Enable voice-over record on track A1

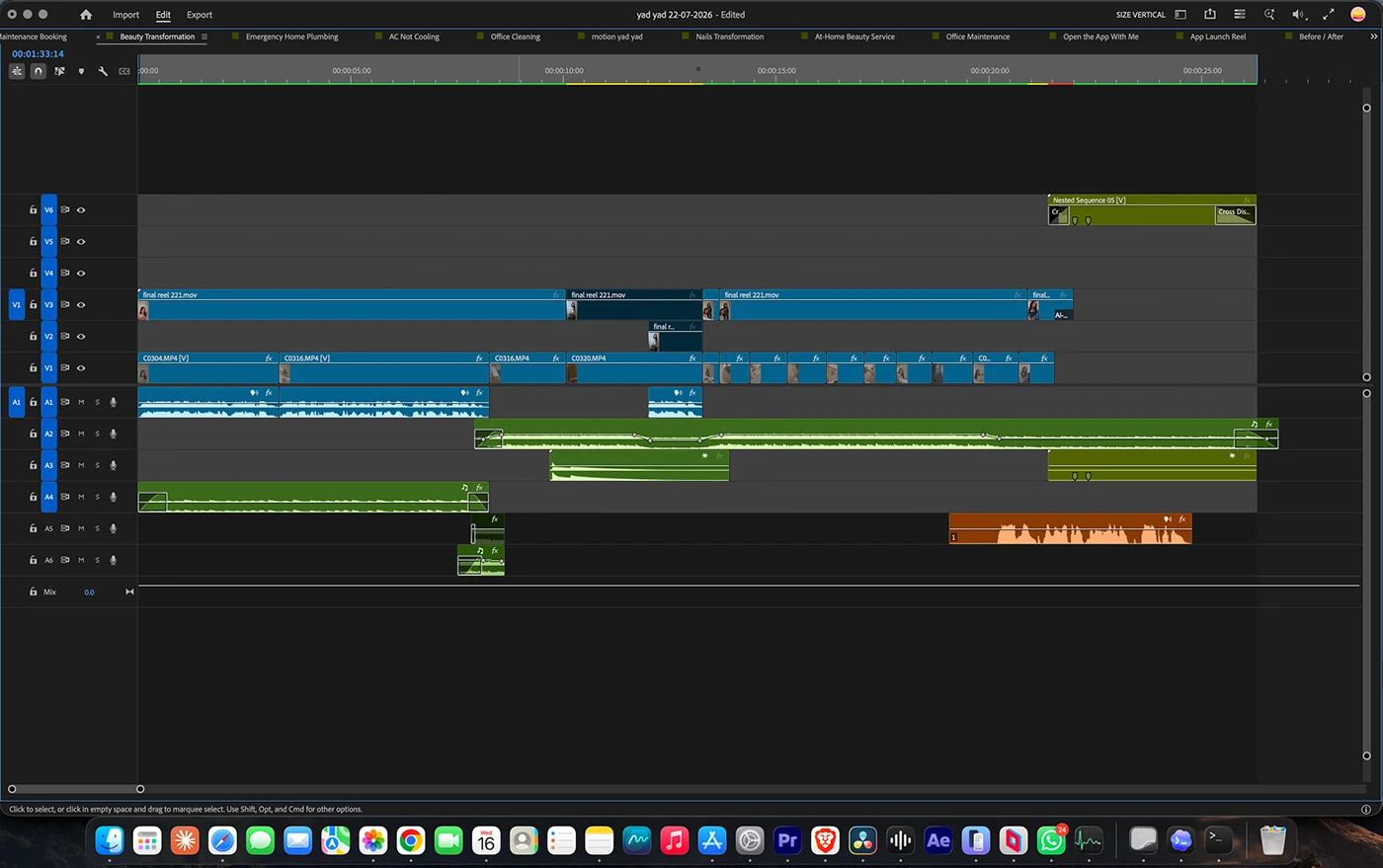114,402
